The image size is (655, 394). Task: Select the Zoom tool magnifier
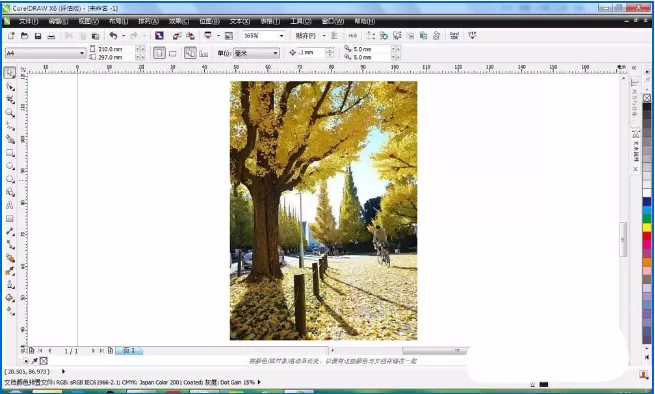point(10,113)
